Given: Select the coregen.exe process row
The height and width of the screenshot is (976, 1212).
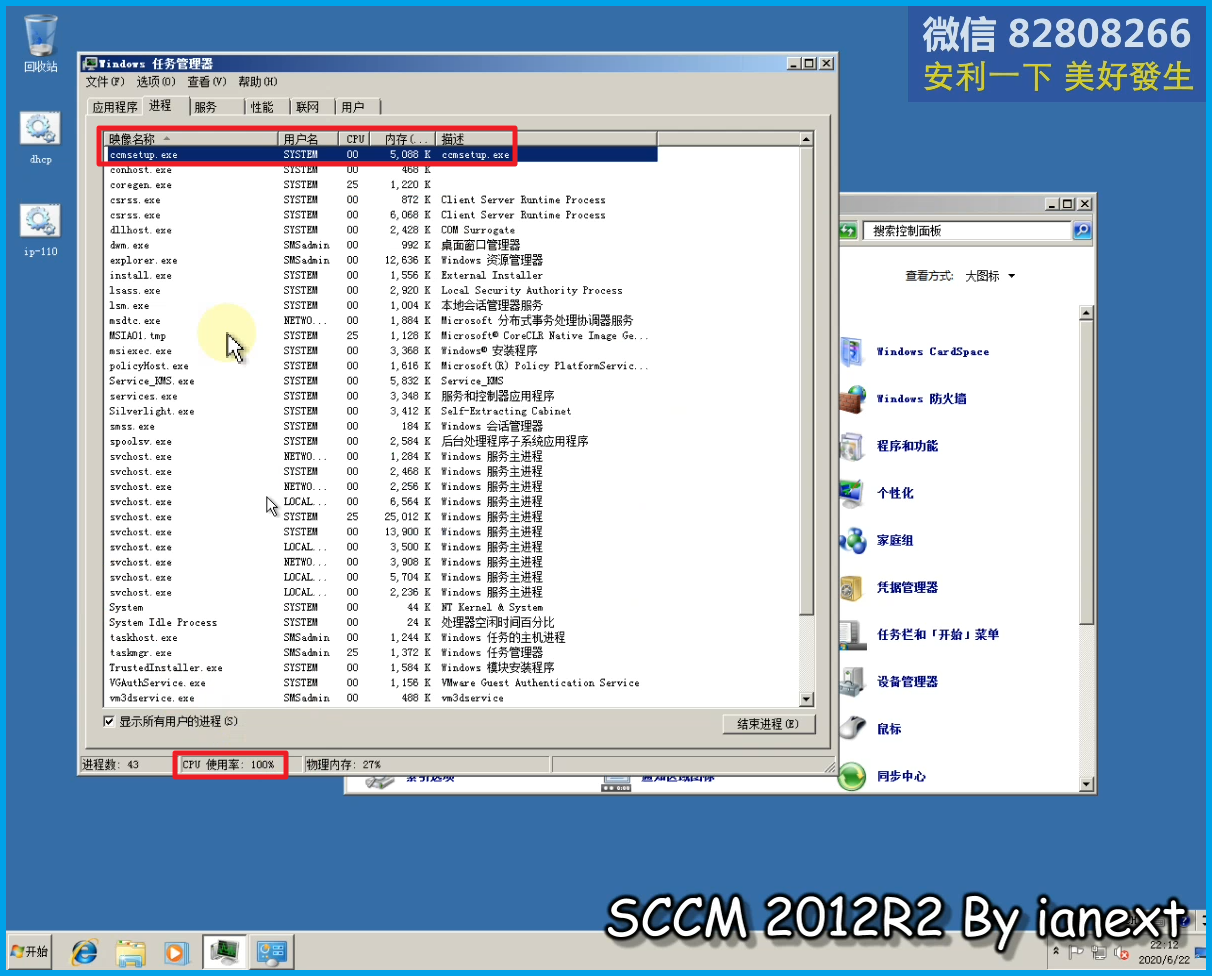Looking at the screenshot, I should click(x=382, y=185).
